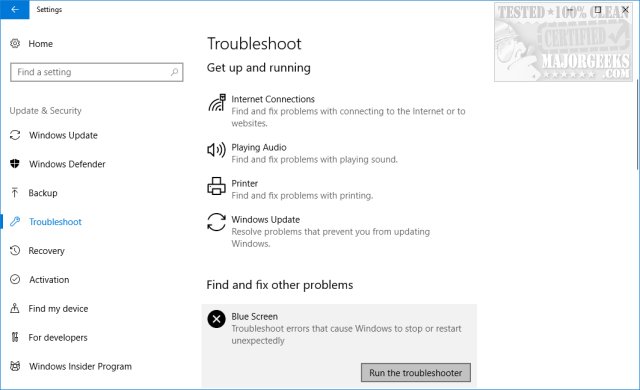Image resolution: width=640 pixels, height=390 pixels.
Task: Click the Backup upload arrow icon
Action: (x=15, y=193)
